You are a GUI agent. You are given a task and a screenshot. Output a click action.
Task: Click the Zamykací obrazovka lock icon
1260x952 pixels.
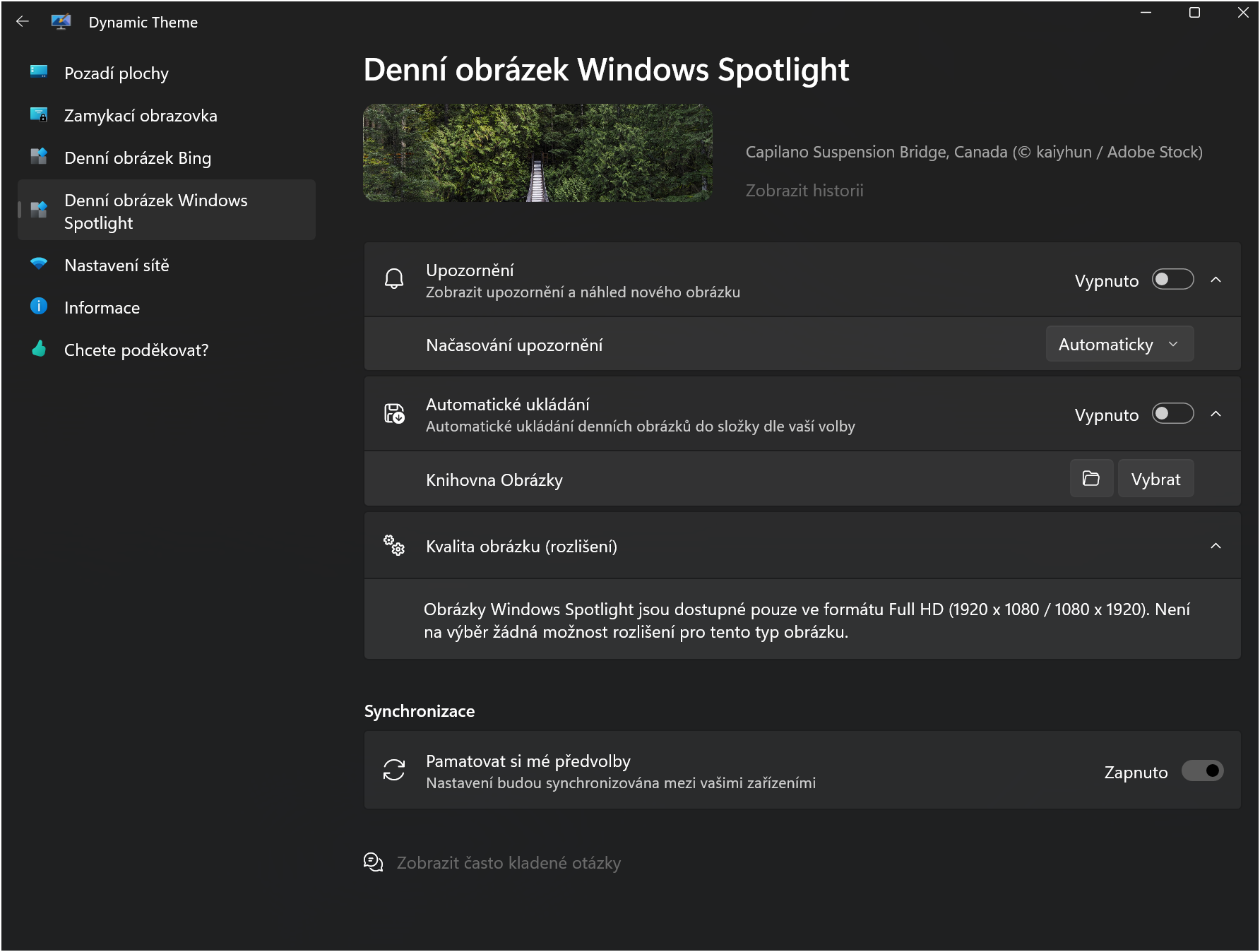(x=39, y=114)
